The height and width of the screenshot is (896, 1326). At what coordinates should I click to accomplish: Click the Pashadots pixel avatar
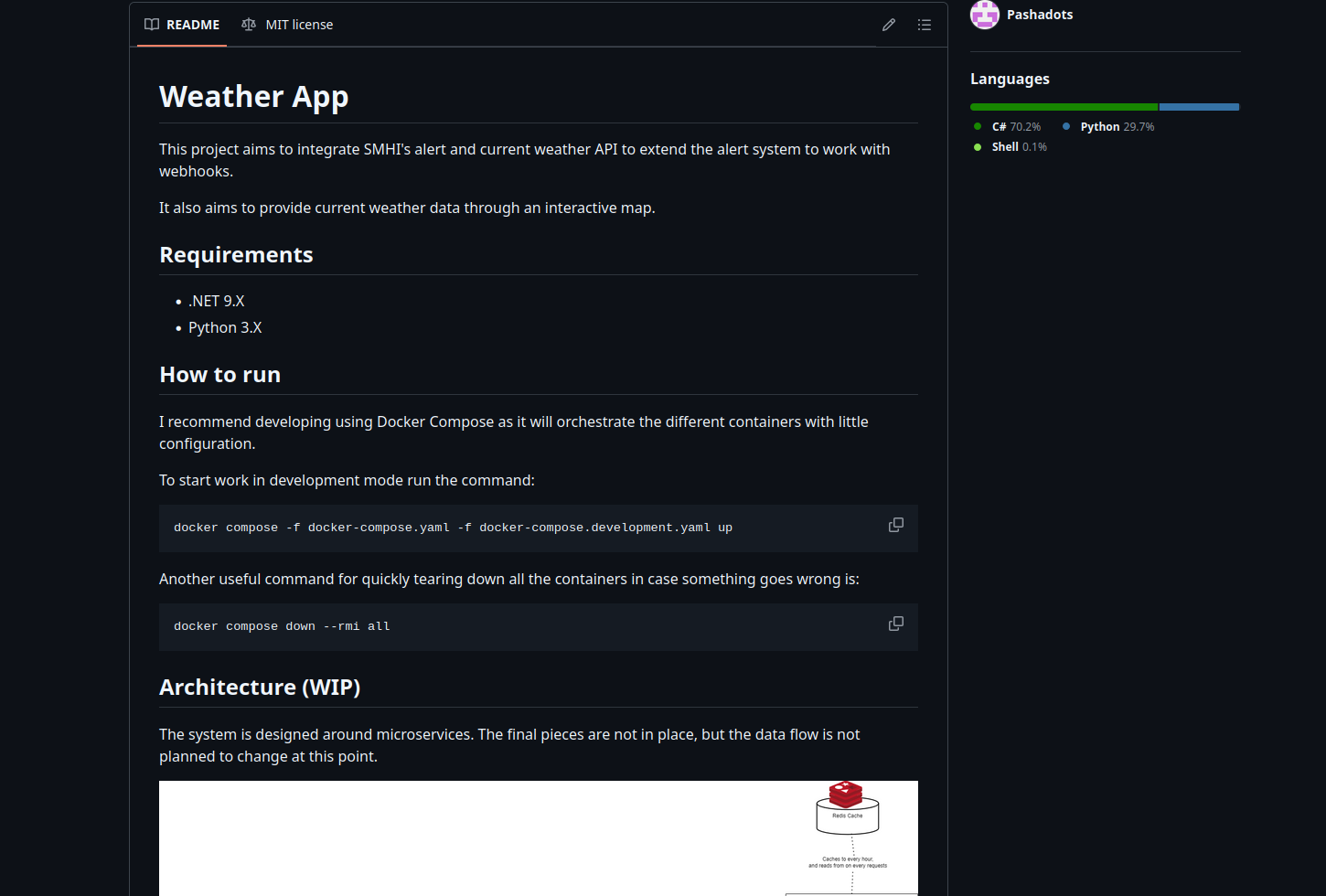point(985,15)
